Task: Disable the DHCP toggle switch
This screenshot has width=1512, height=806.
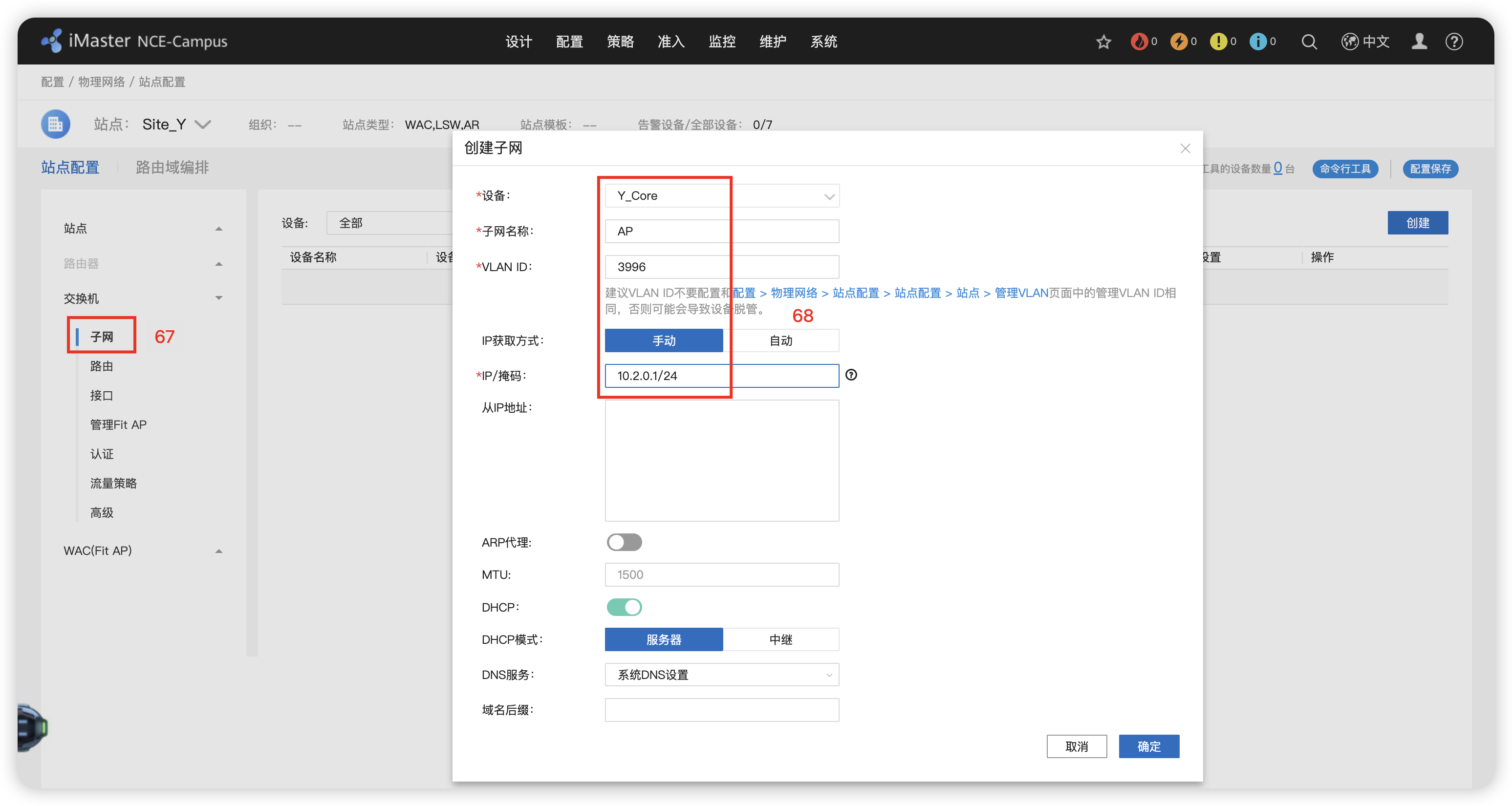Action: pyautogui.click(x=624, y=607)
